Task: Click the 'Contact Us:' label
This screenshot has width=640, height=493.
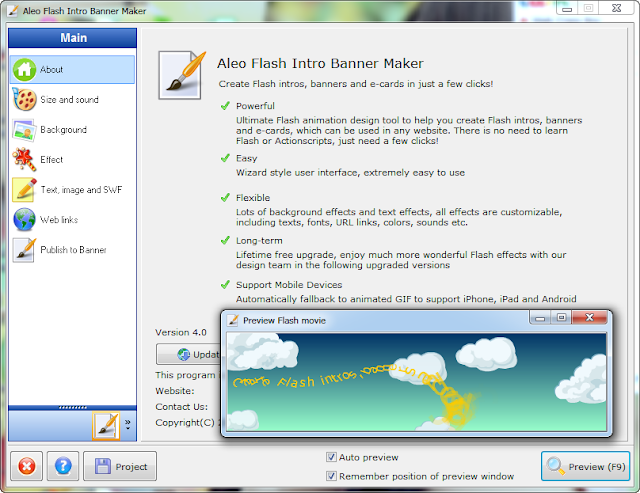Action: 181,407
